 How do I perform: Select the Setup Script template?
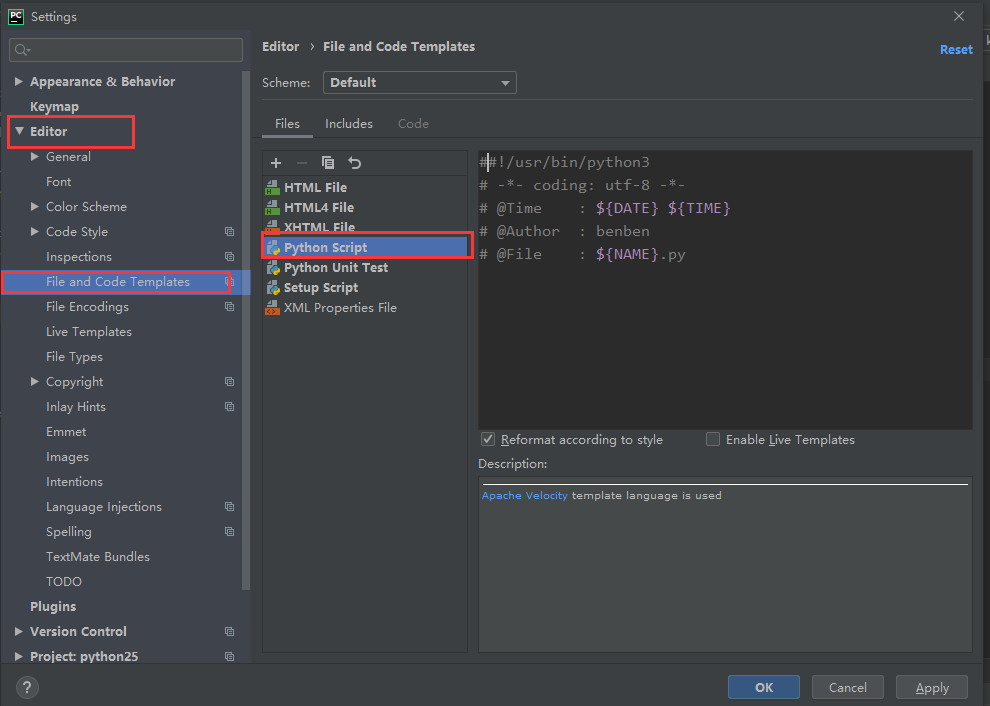point(320,288)
